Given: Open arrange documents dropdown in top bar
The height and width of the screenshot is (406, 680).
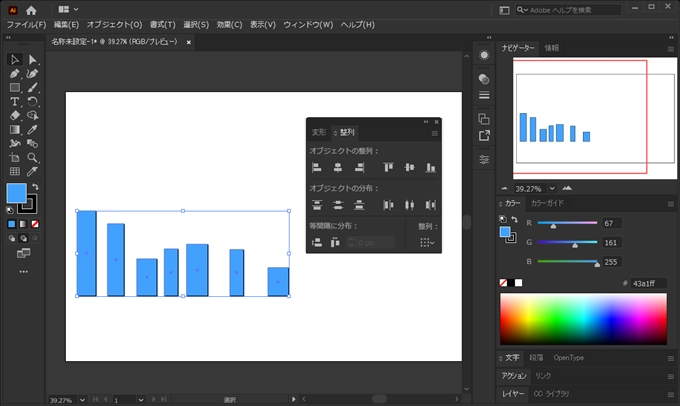Looking at the screenshot, I should point(69,9).
